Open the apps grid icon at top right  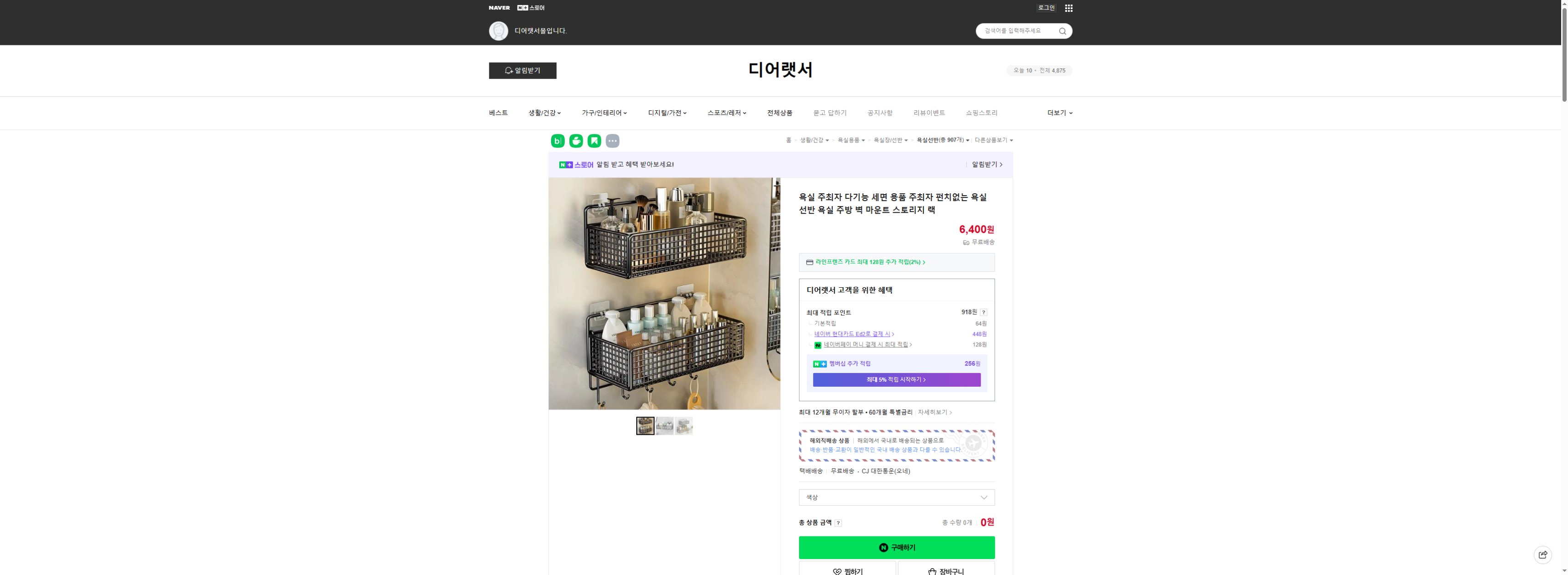[x=1068, y=8]
